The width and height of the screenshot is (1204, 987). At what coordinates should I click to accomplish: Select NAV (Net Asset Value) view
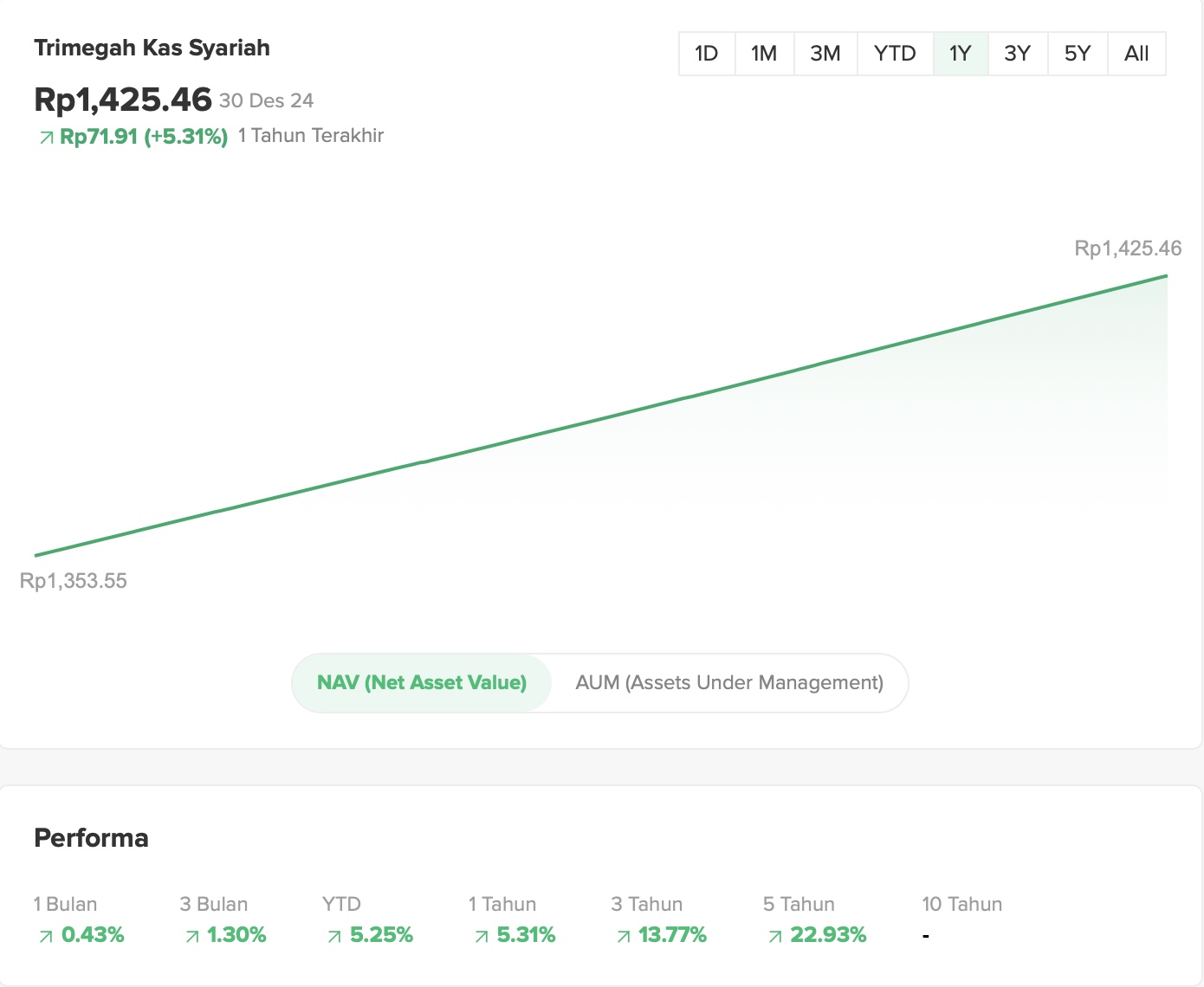point(422,683)
